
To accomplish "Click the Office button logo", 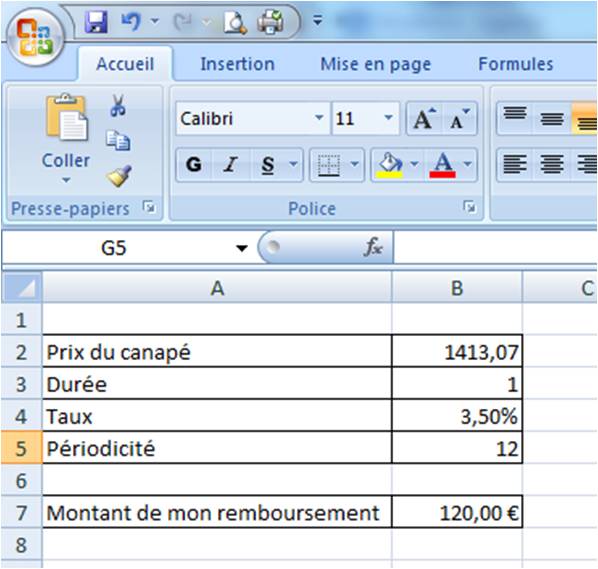I will click(x=35, y=37).
